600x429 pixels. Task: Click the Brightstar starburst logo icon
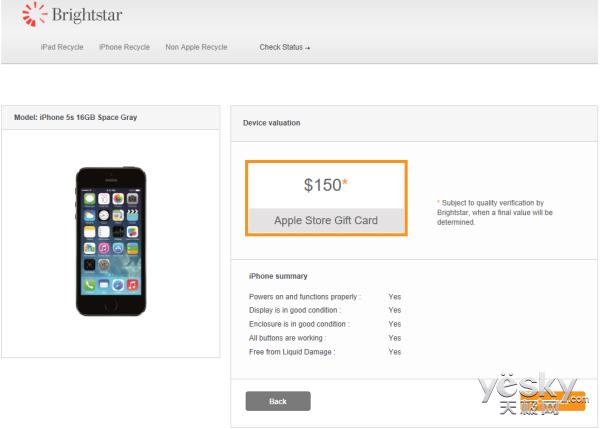point(34,14)
